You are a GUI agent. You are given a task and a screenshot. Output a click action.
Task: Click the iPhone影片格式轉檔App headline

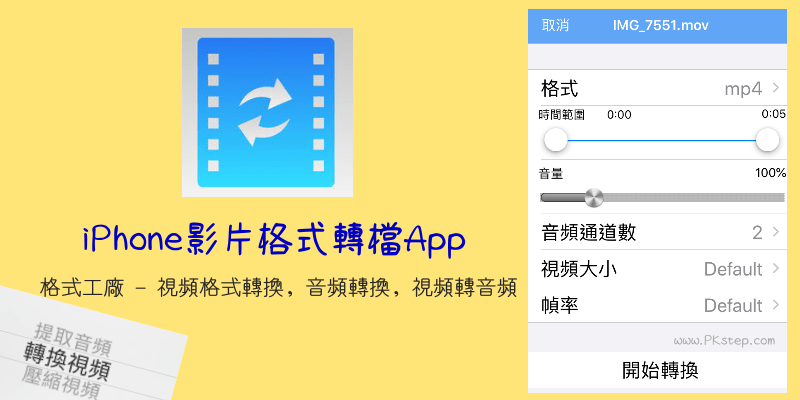pyautogui.click(x=274, y=238)
